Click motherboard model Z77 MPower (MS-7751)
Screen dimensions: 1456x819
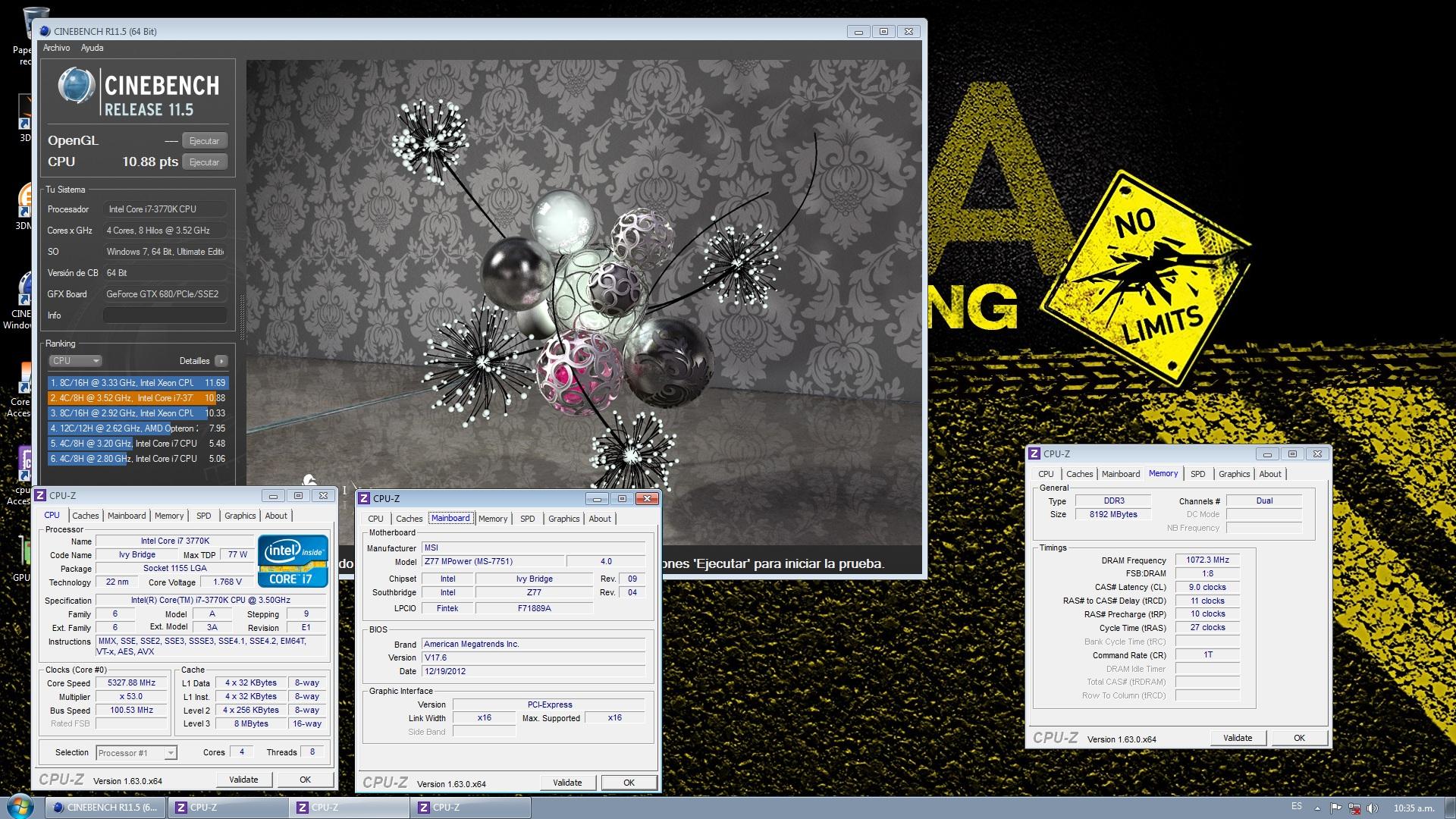pos(493,561)
